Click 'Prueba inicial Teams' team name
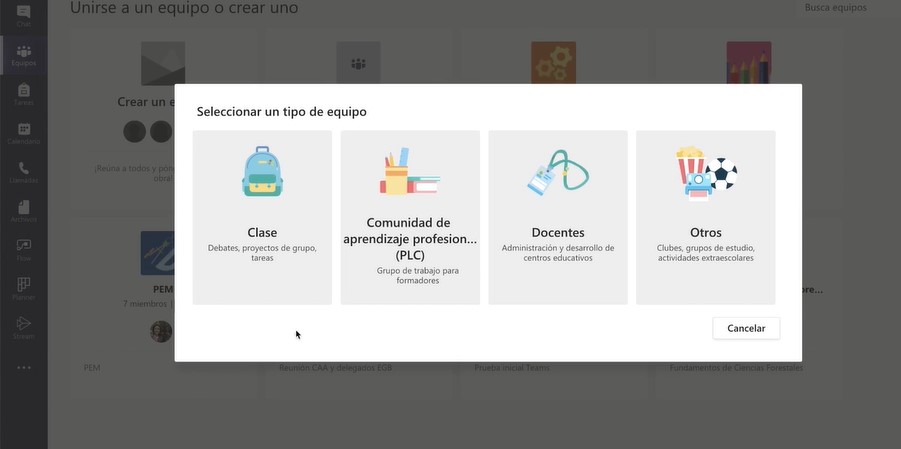 point(511,368)
